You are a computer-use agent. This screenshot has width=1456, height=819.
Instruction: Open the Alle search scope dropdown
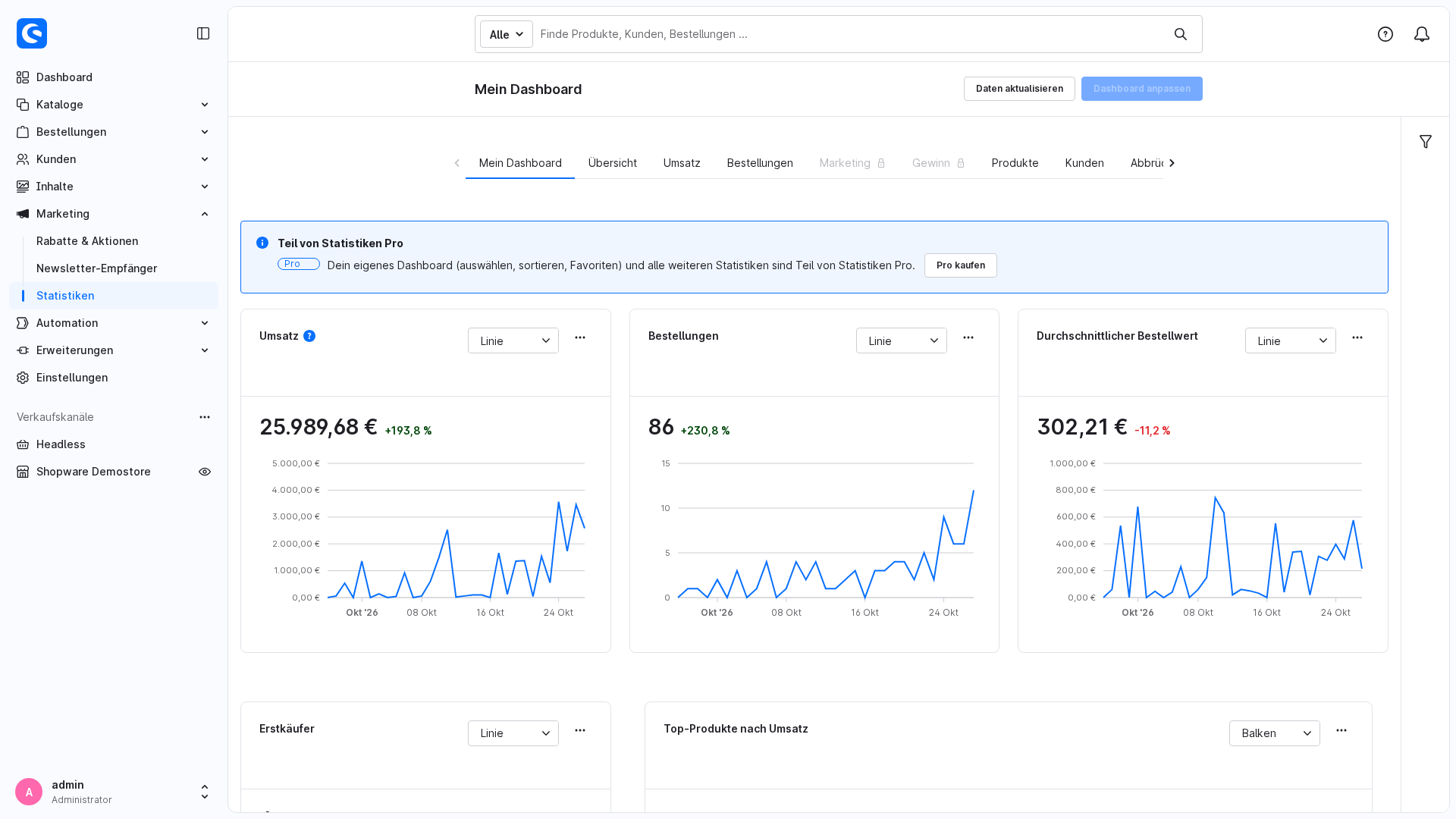(x=507, y=34)
